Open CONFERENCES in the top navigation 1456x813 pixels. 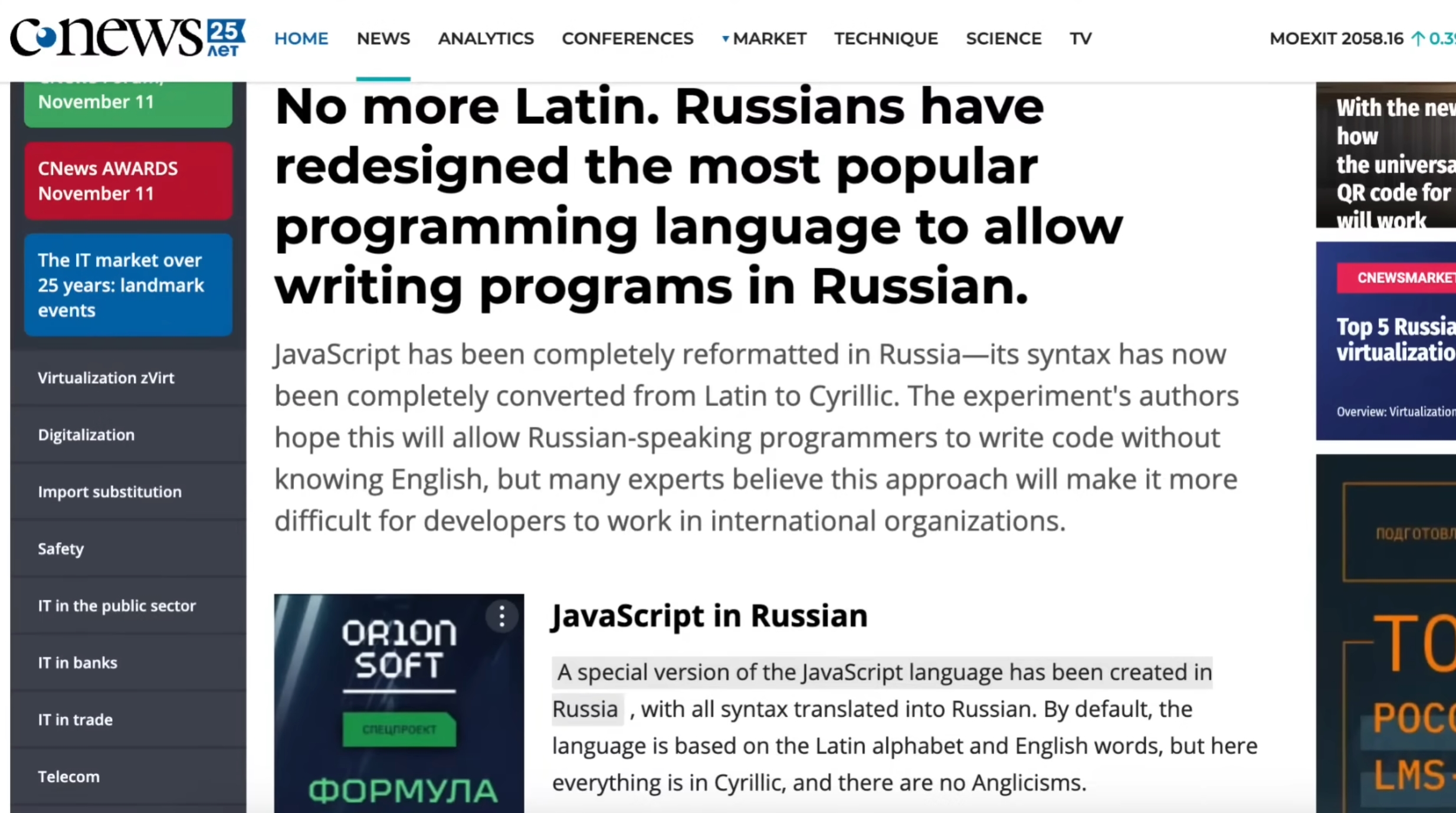627,38
